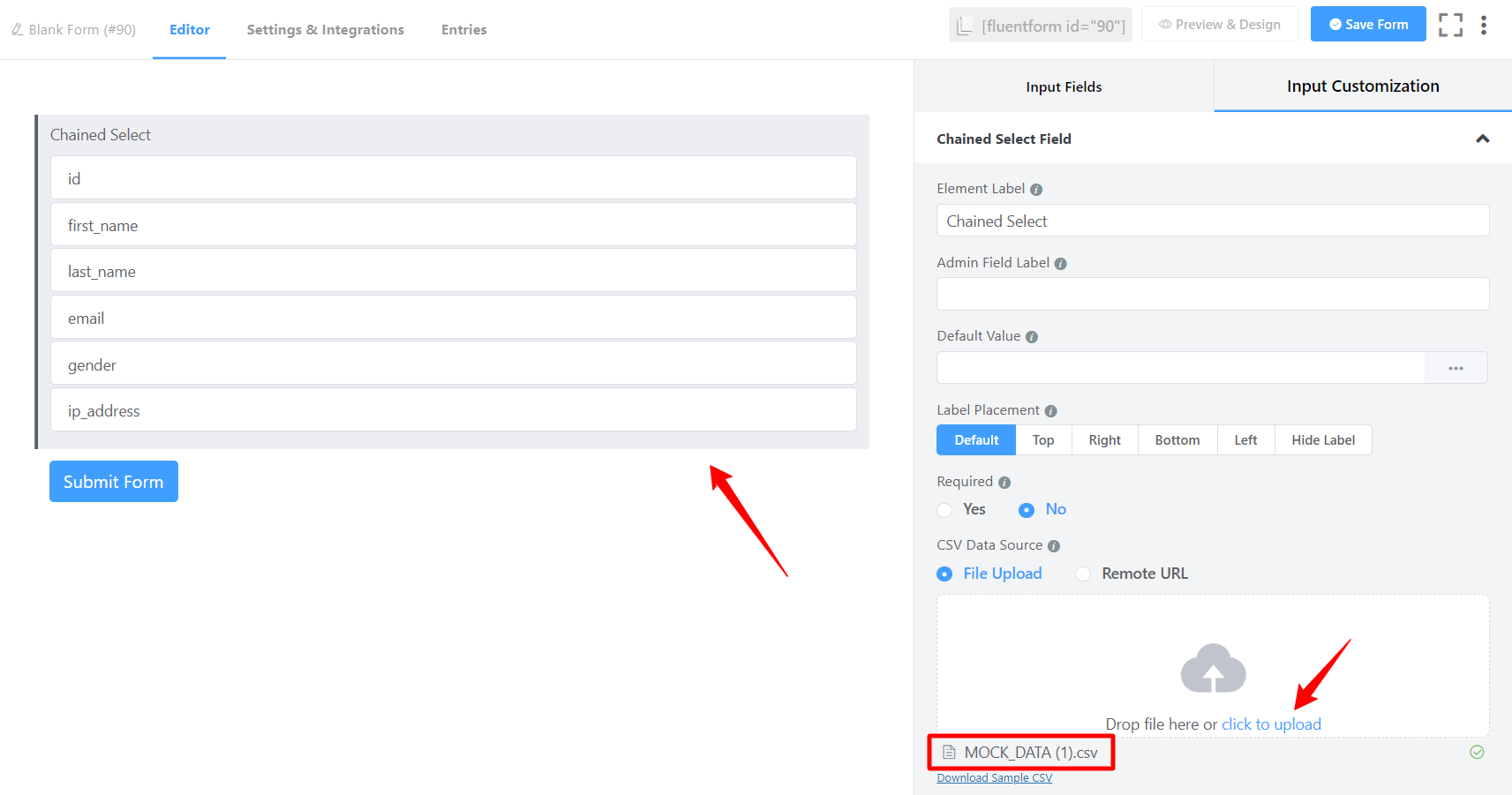Screen dimensions: 1512x795
Task: Click the CSV Data Source info icon
Action: pyautogui.click(x=1053, y=546)
